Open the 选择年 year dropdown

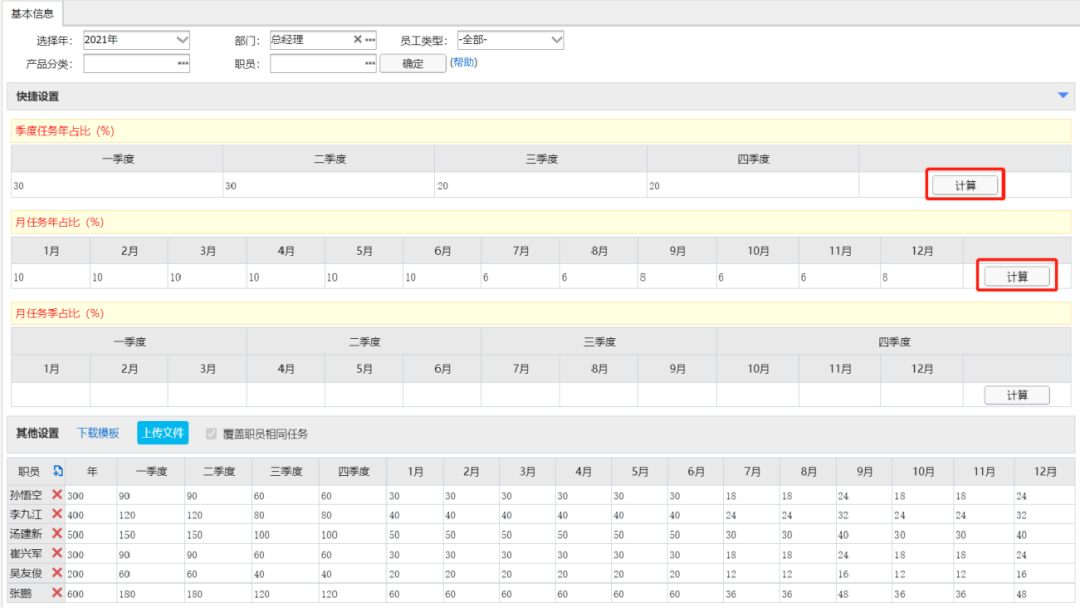point(181,40)
